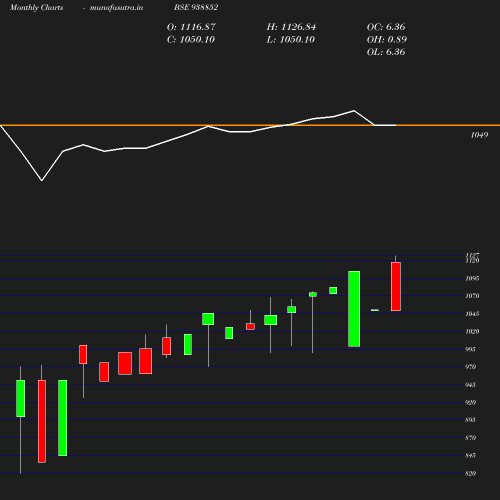Click the tiny green dash candle near 1049
The height and width of the screenshot is (500, 500).
click(x=375, y=310)
